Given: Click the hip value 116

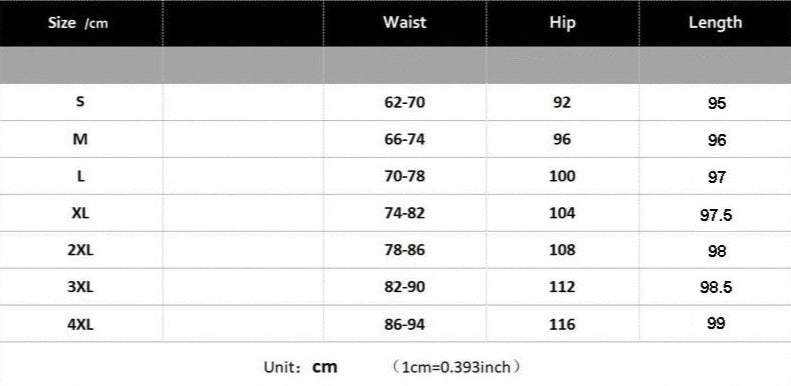Looking at the screenshot, I should click(x=562, y=323).
